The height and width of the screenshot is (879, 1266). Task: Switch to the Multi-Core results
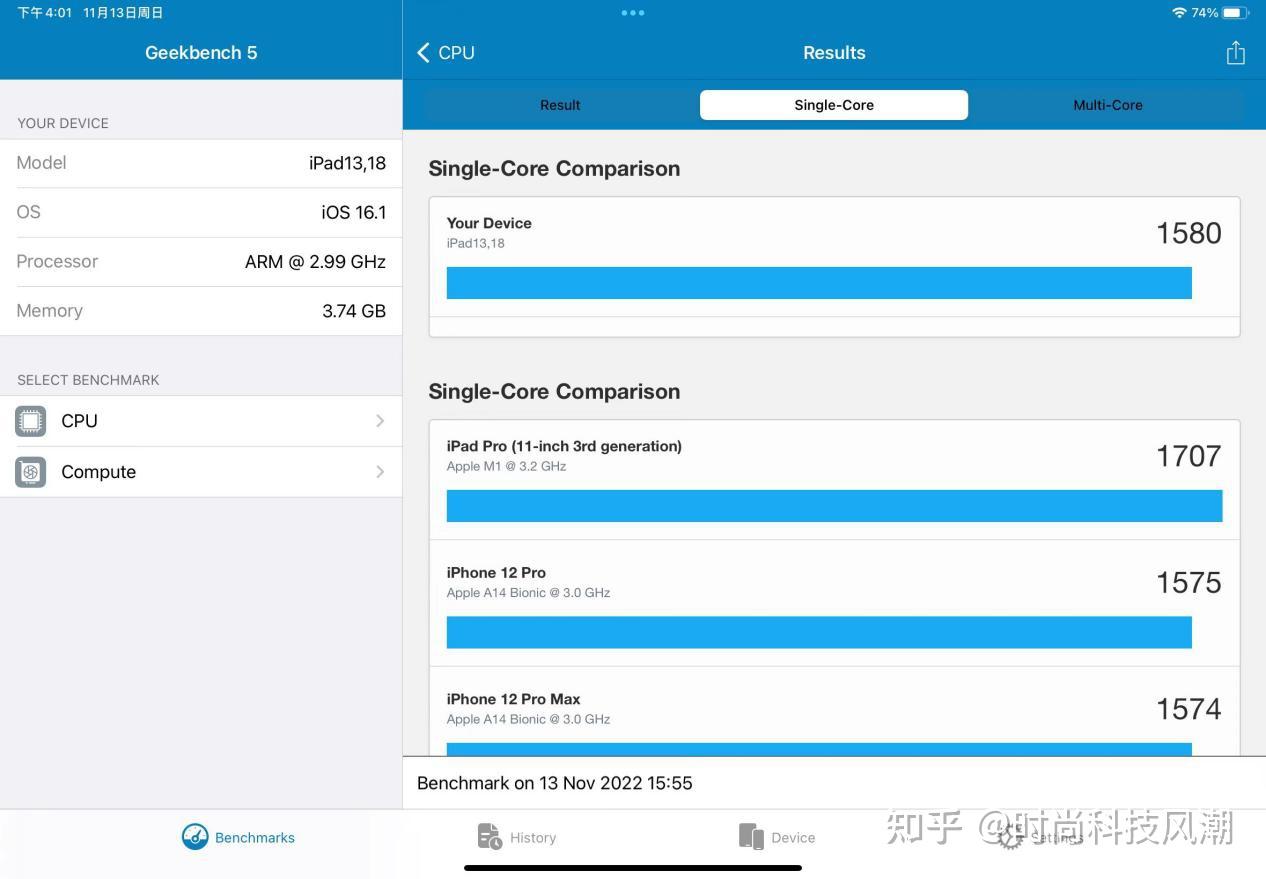pyautogui.click(x=1108, y=104)
